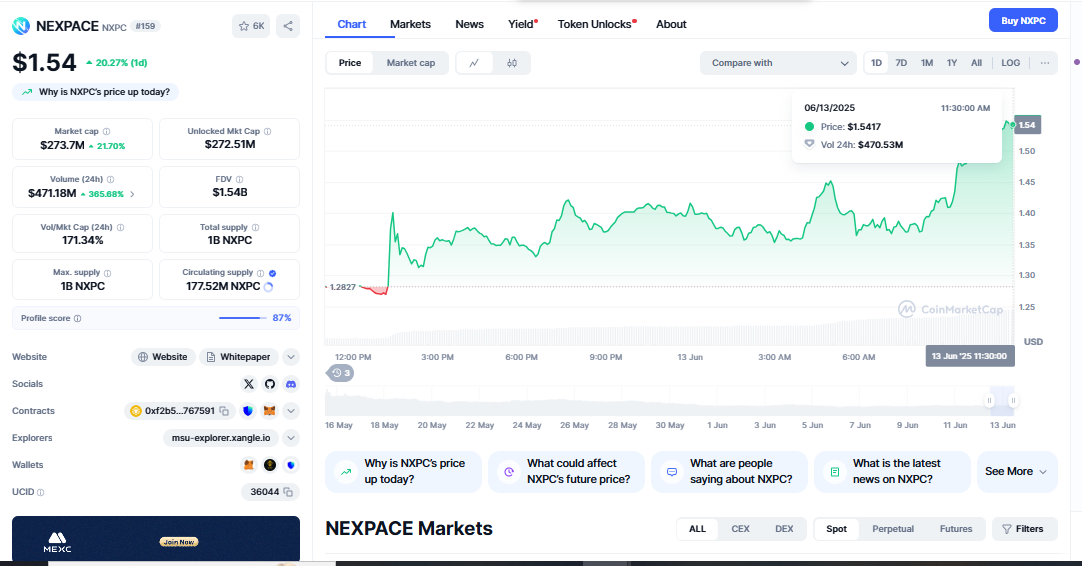Set chart range to 1Y
This screenshot has height=566, width=1082.
point(952,63)
